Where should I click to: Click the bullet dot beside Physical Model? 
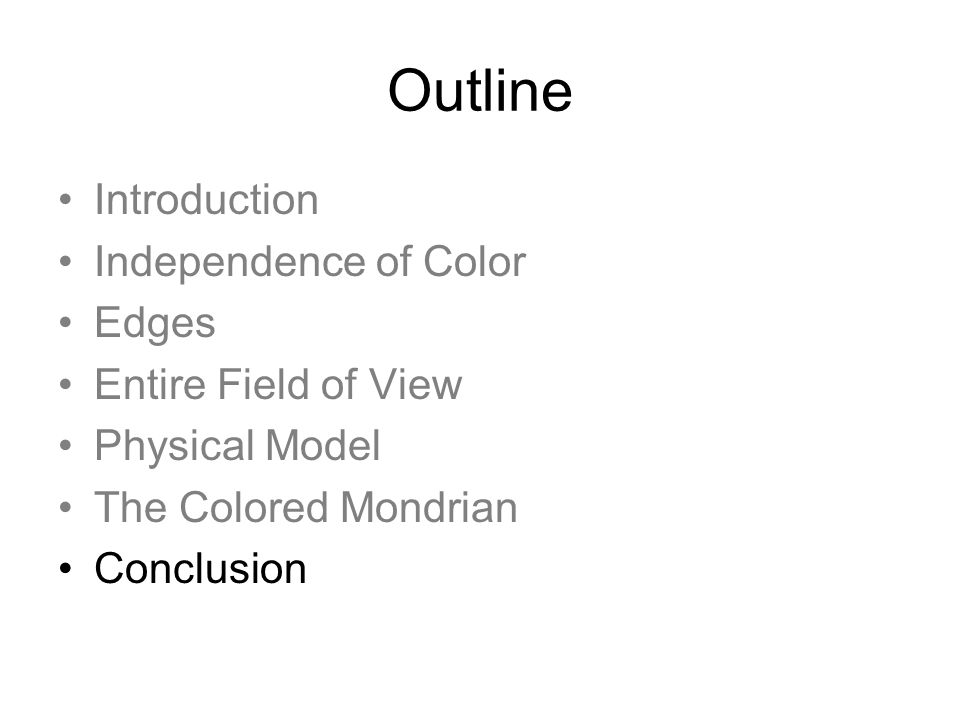click(x=66, y=446)
